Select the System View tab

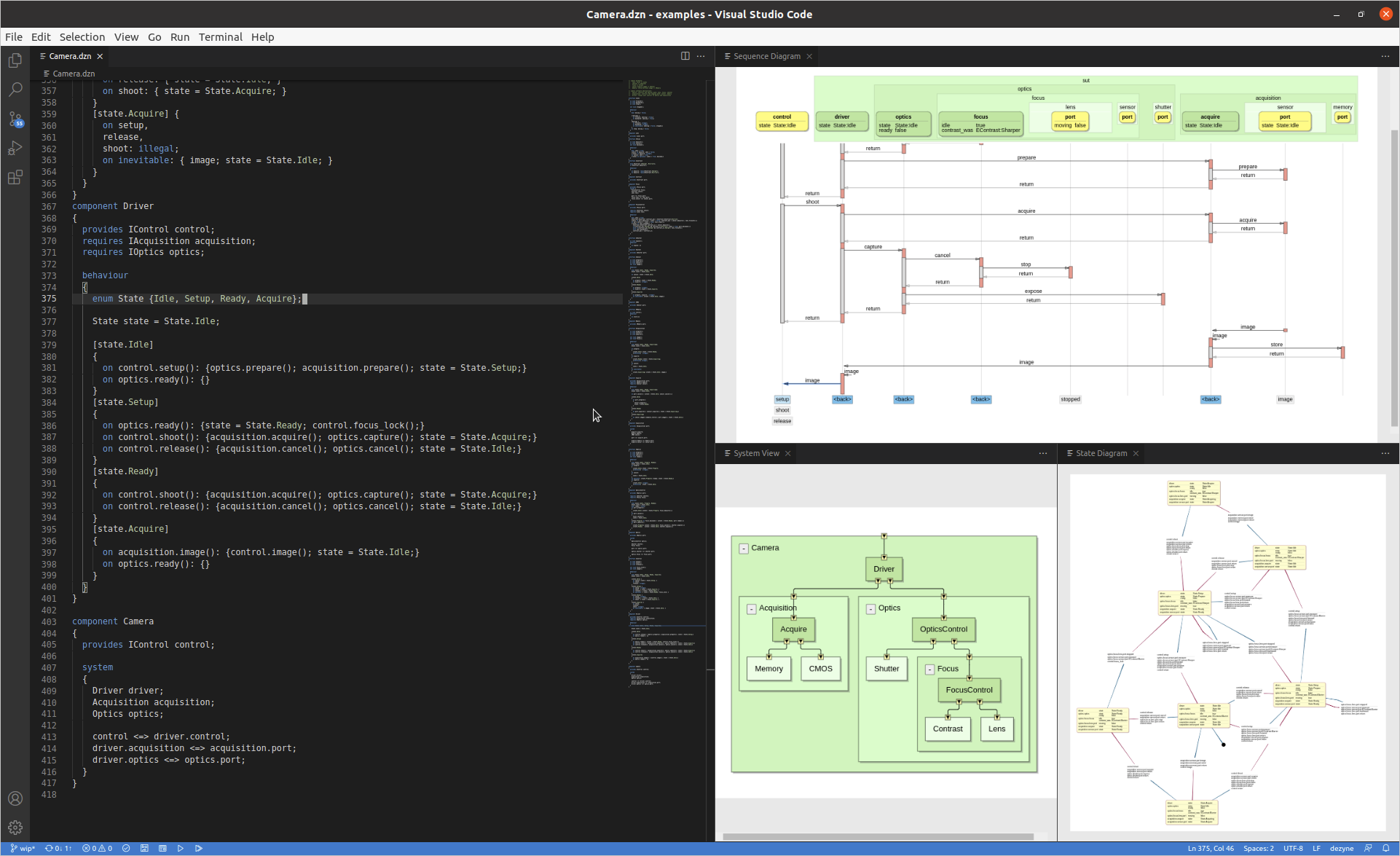click(756, 453)
